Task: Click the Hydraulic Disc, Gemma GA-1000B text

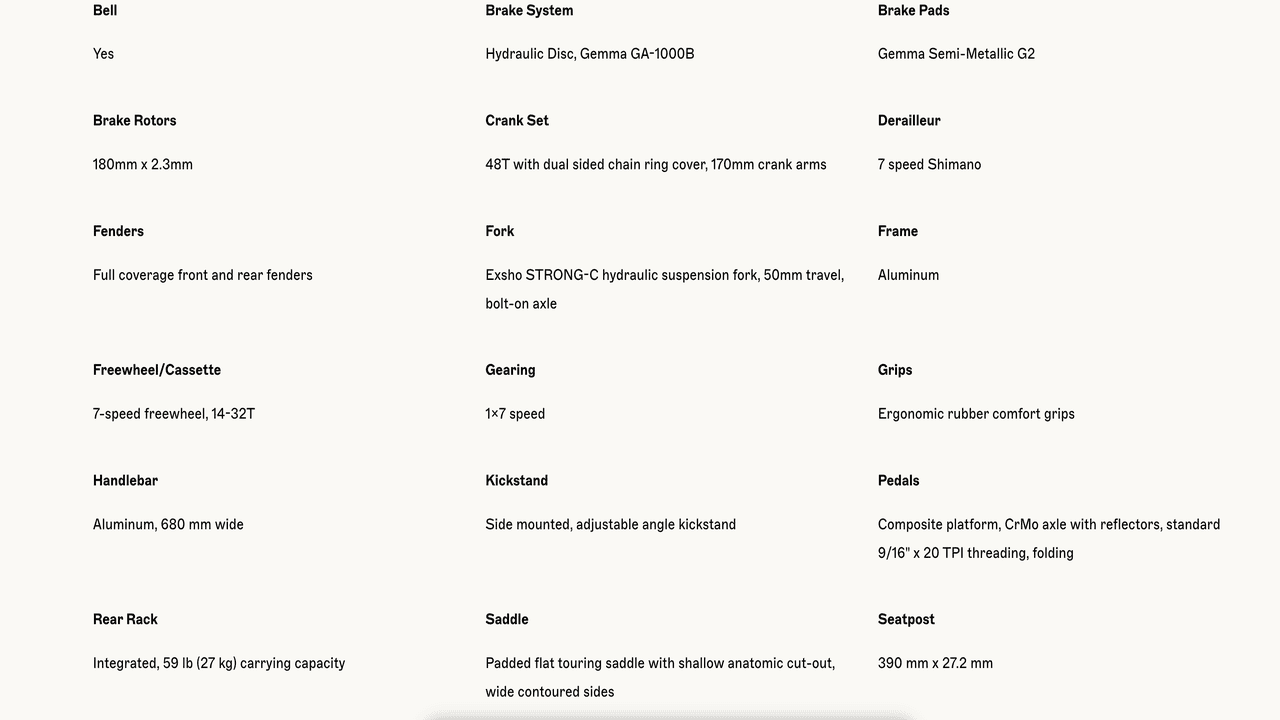Action: click(589, 54)
